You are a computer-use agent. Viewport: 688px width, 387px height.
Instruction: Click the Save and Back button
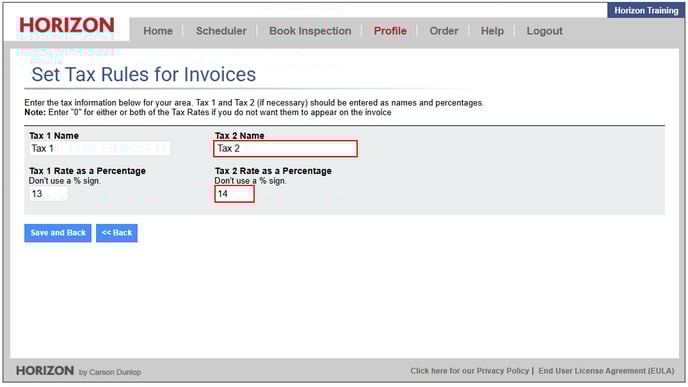[x=57, y=233]
